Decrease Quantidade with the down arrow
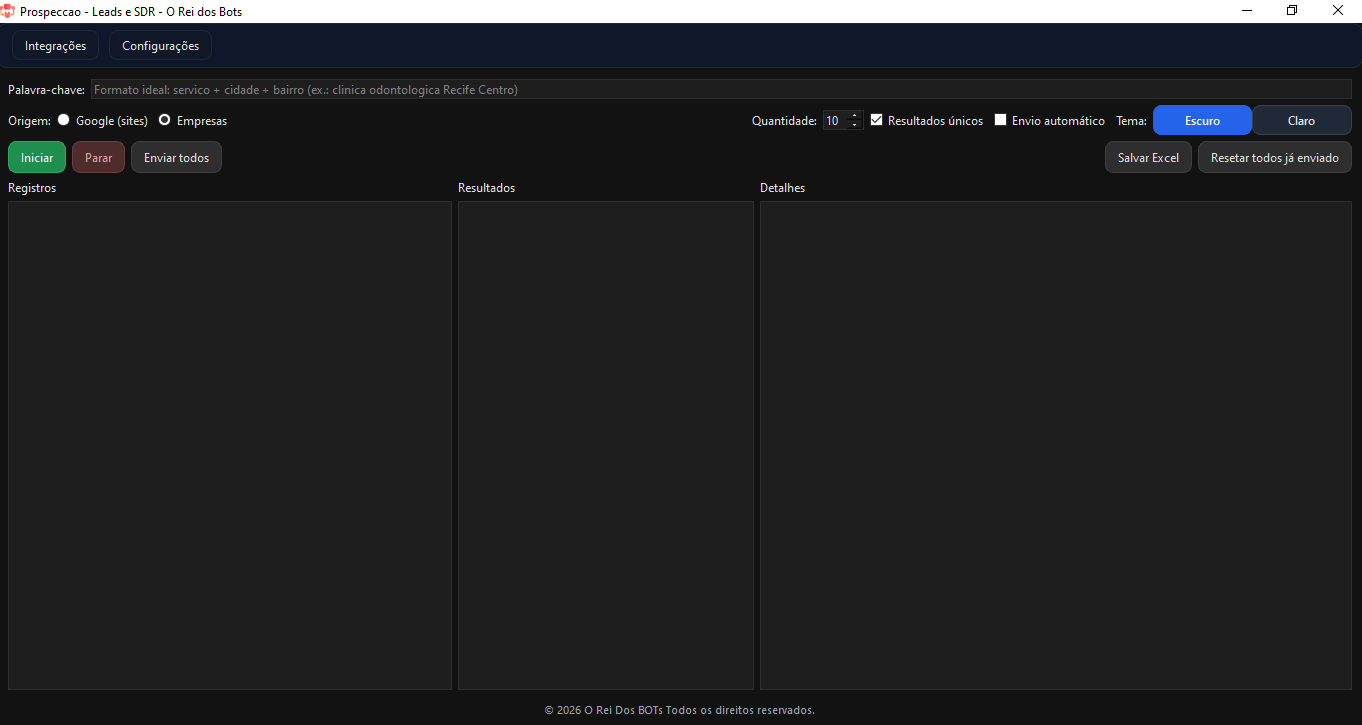This screenshot has width=1362, height=725. tap(854, 125)
